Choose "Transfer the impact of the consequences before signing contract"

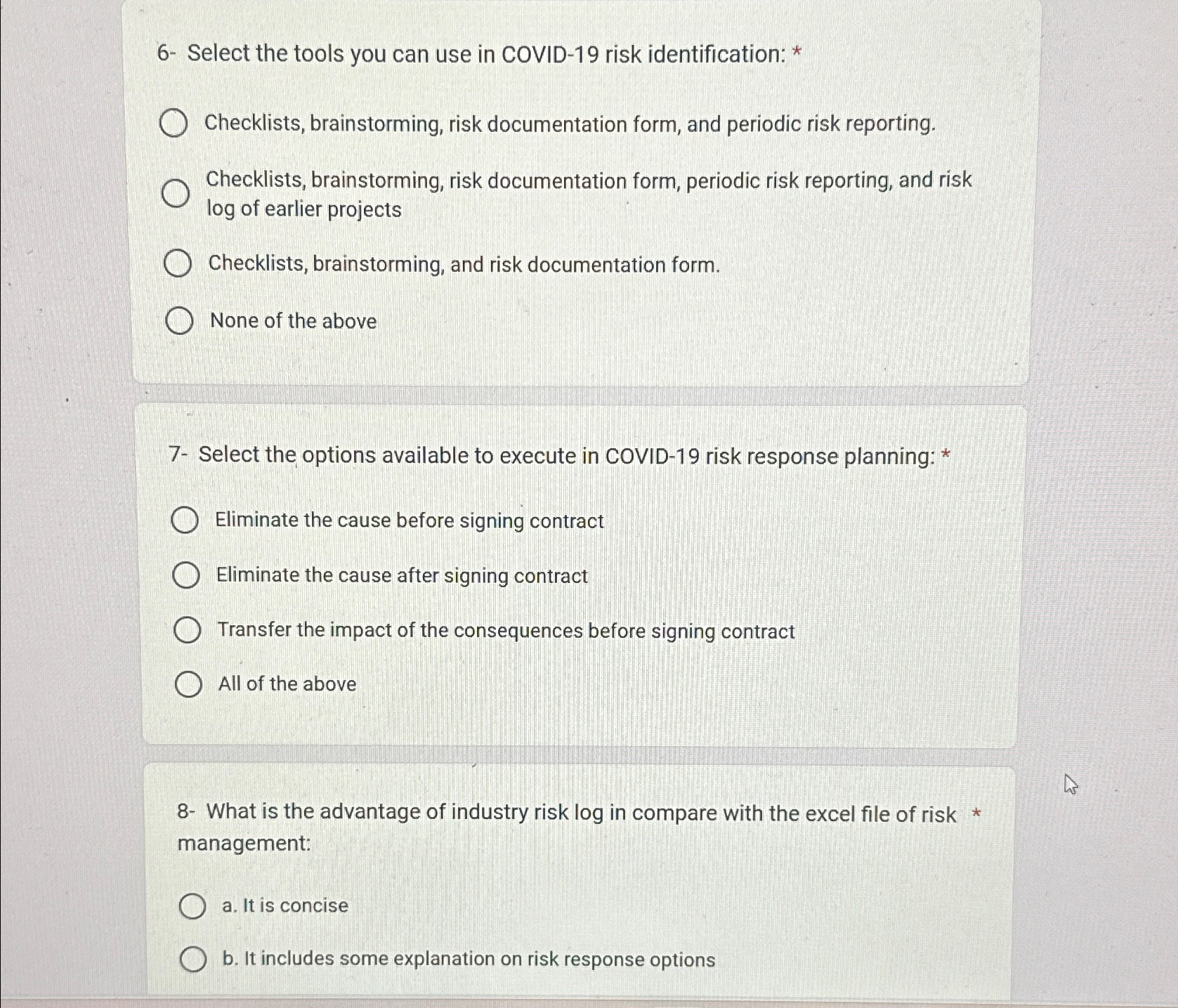coord(188,629)
